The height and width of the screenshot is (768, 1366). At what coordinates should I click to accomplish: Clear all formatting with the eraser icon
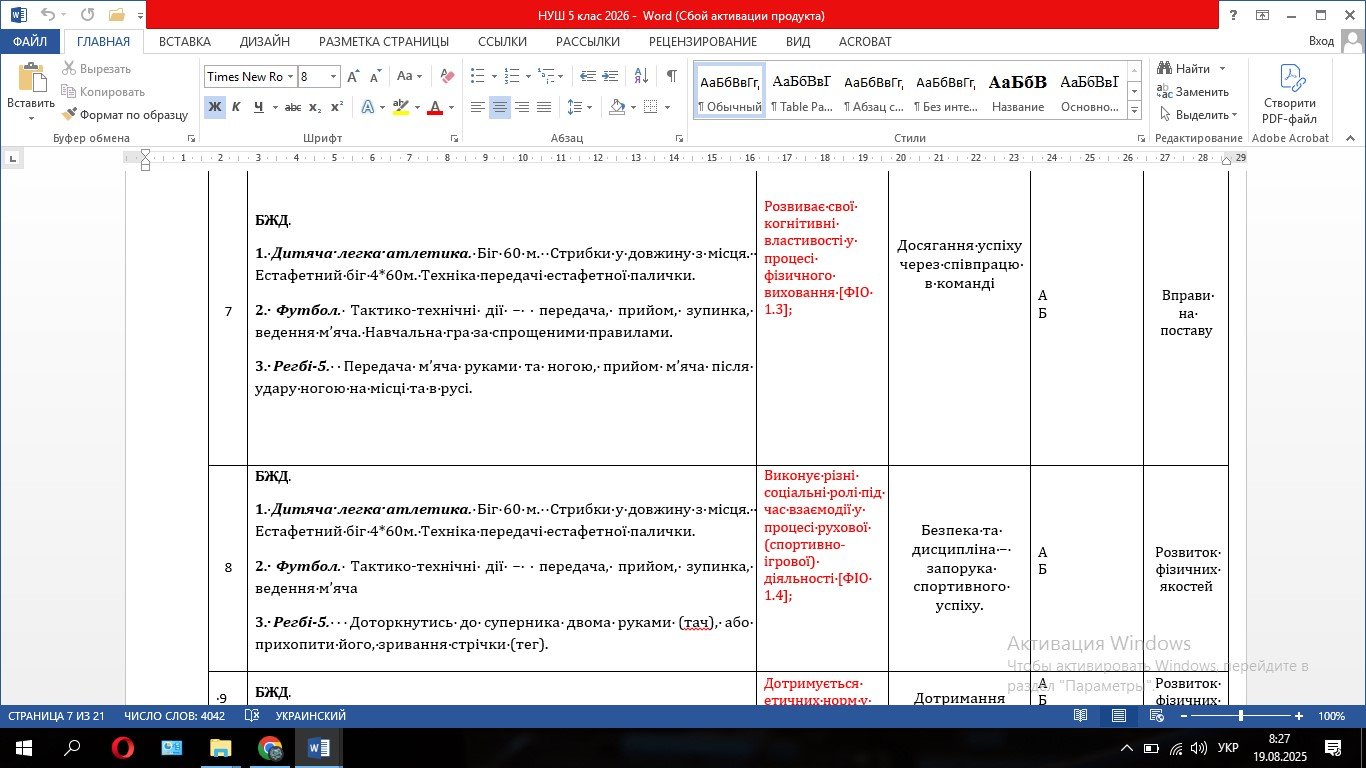447,76
